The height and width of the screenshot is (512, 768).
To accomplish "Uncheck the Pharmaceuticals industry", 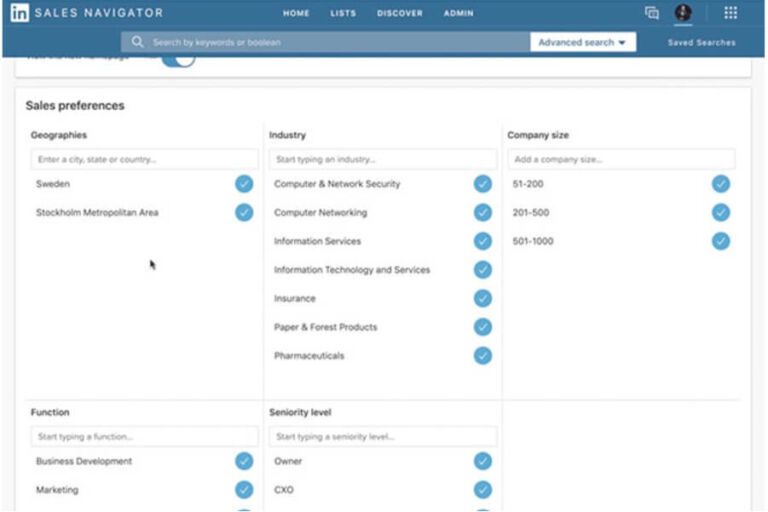I will [482, 356].
